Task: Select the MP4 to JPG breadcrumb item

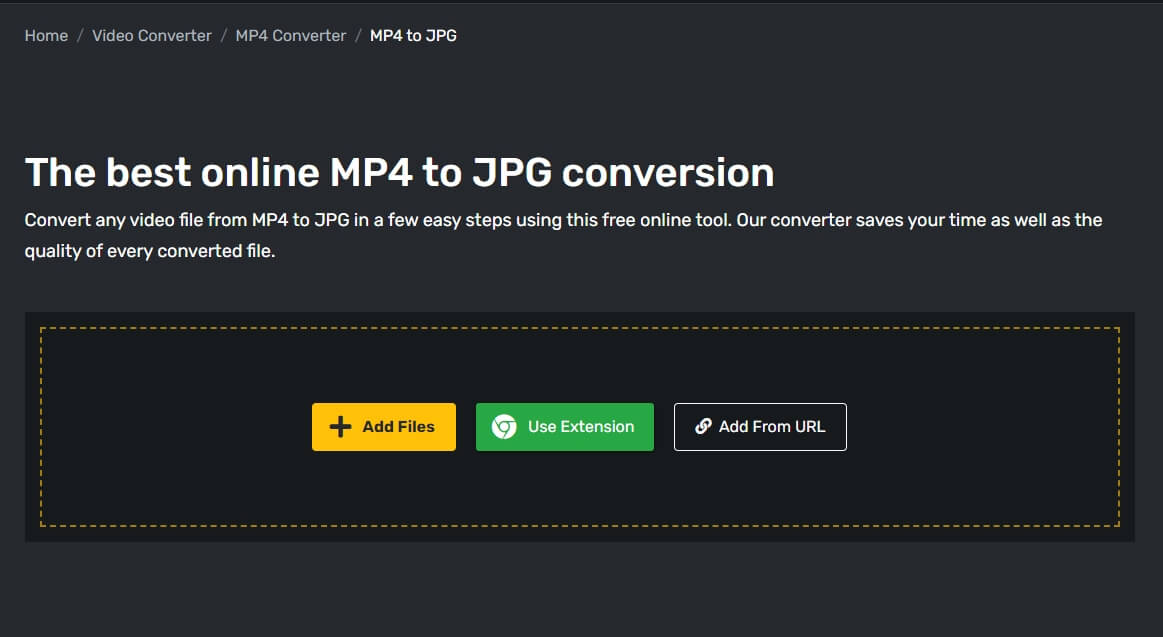Action: (x=413, y=36)
